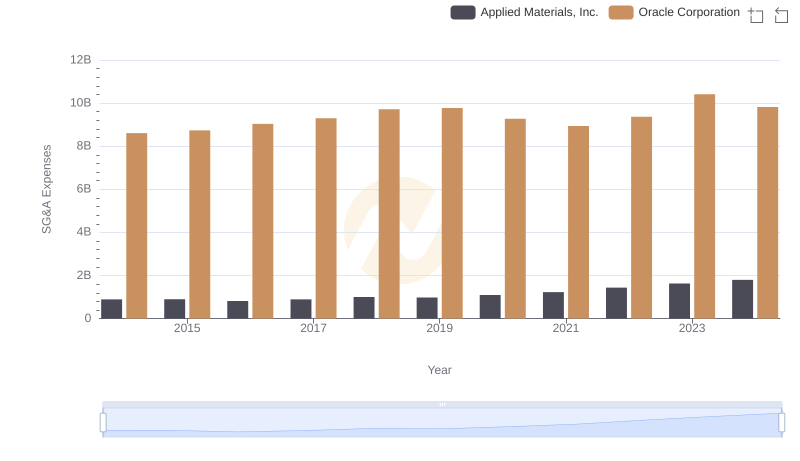Screen dimensions: 800x461
Task: Click the last Oracle bar at right edge
Action: pos(767,212)
